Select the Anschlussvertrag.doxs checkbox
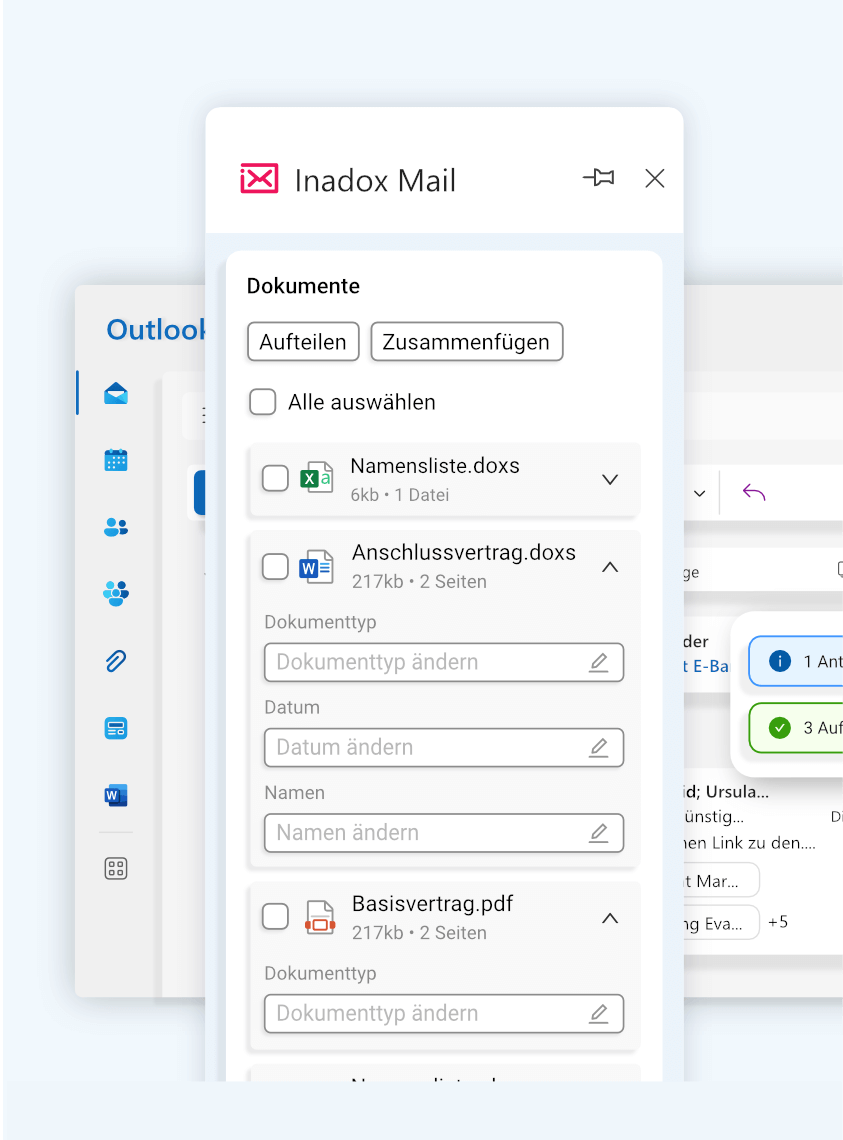 tap(275, 566)
